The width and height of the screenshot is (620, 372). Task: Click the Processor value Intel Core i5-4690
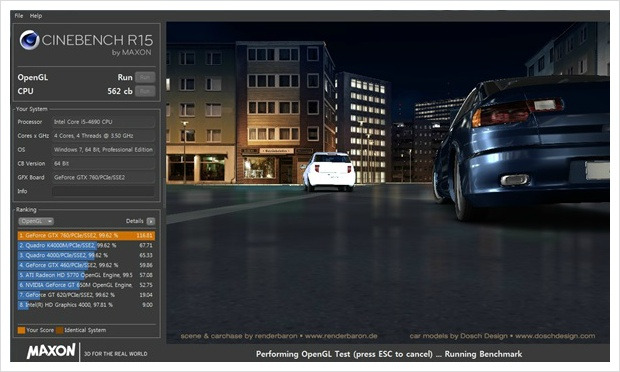pos(103,122)
